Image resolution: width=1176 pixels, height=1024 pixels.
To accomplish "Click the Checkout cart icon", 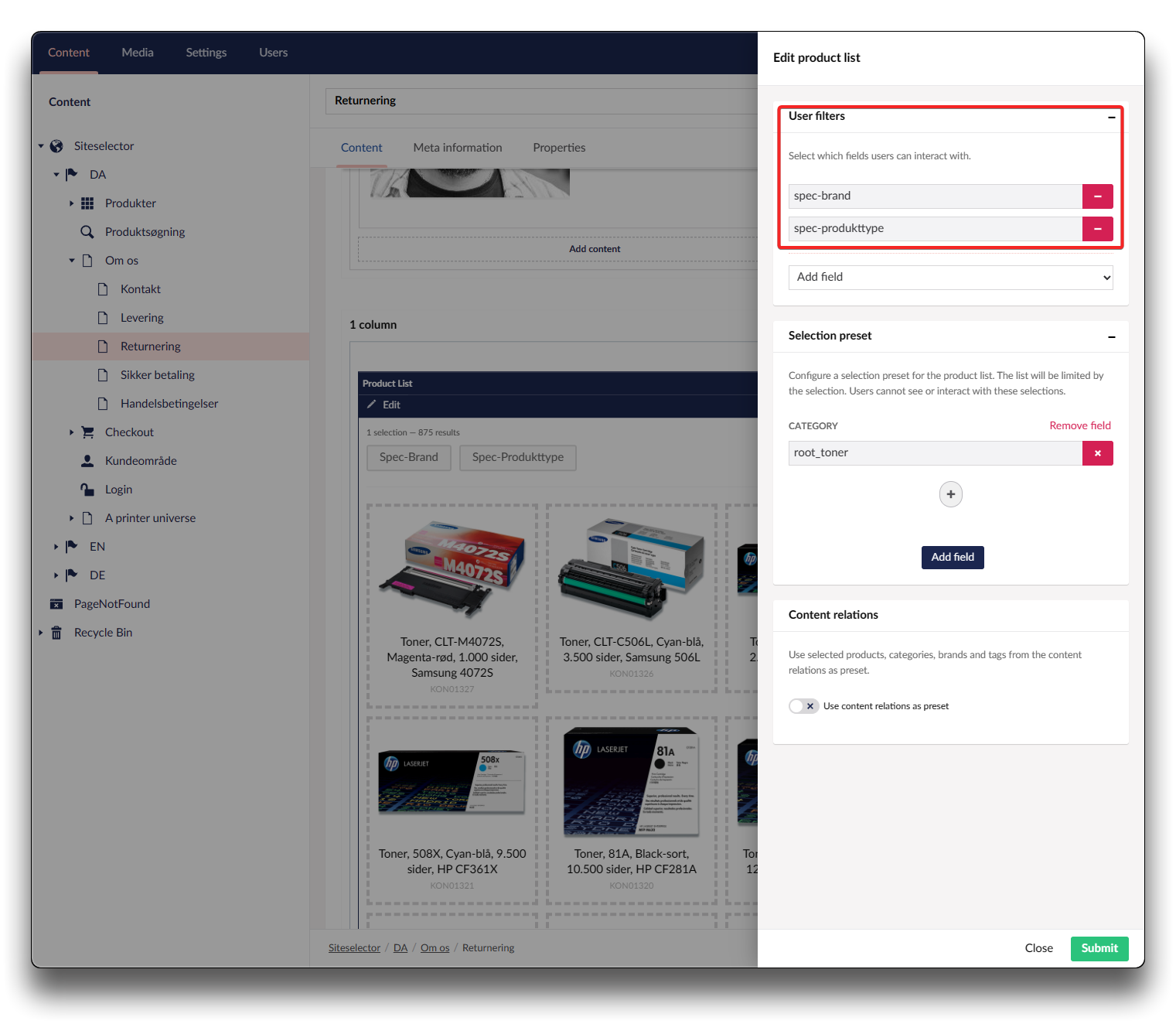I will coord(87,432).
